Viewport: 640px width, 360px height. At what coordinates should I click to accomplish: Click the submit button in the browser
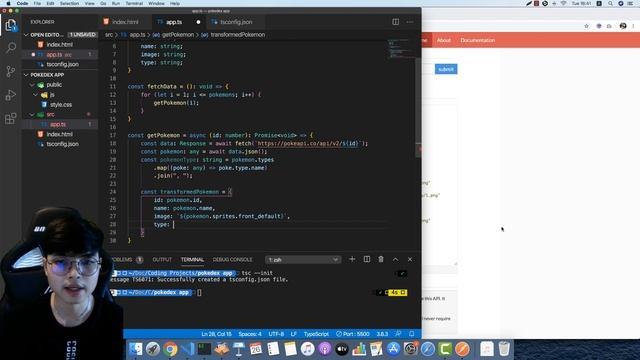coord(446,69)
